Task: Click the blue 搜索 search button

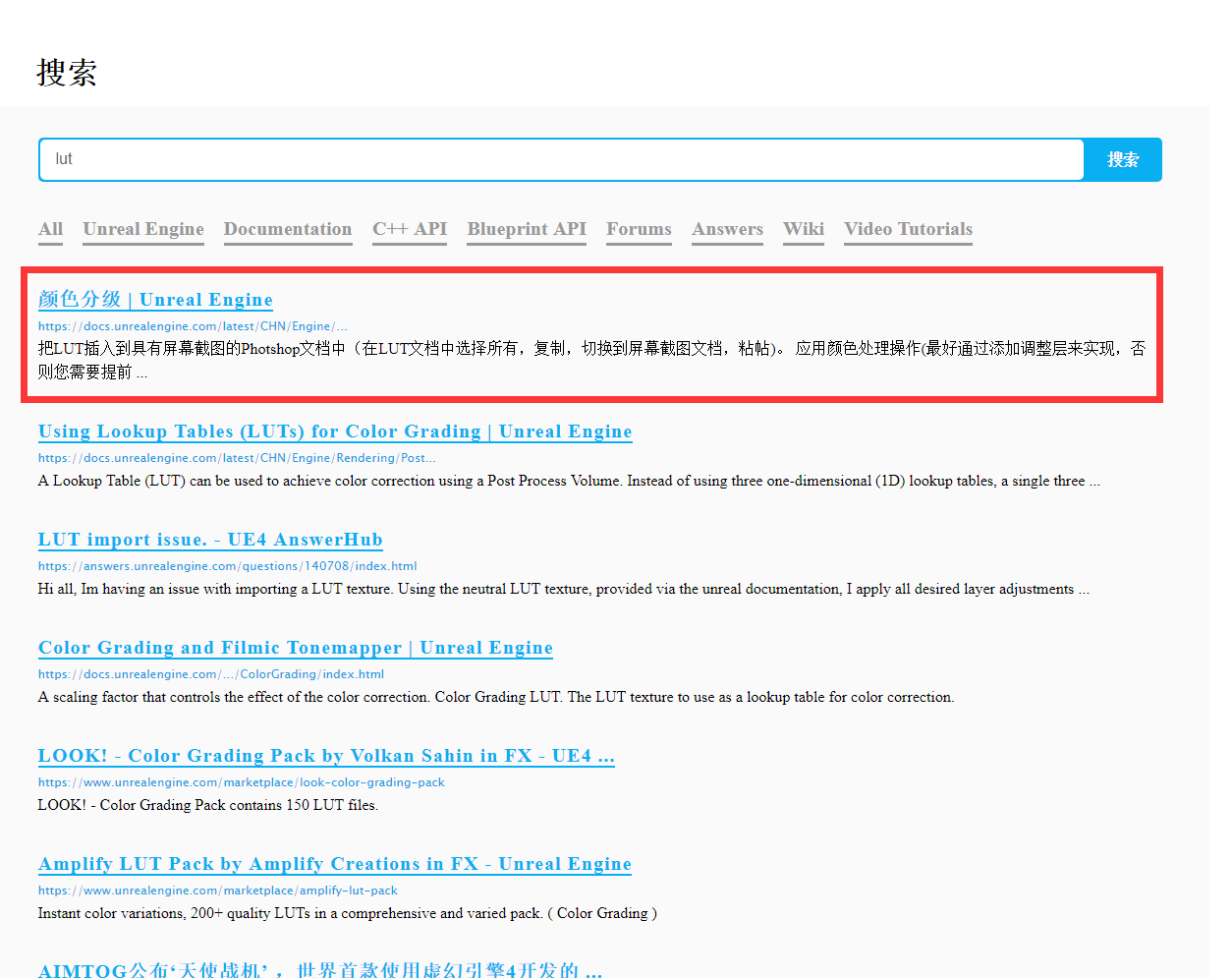Action: coord(1123,159)
